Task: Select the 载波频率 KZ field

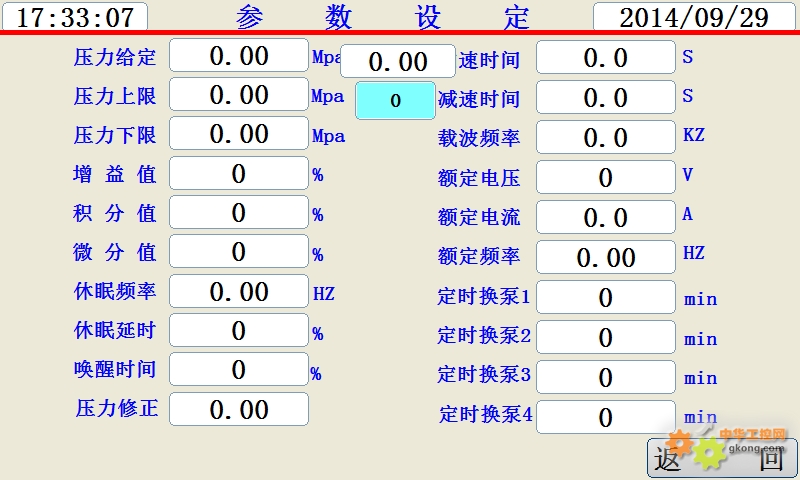Action: (605, 137)
